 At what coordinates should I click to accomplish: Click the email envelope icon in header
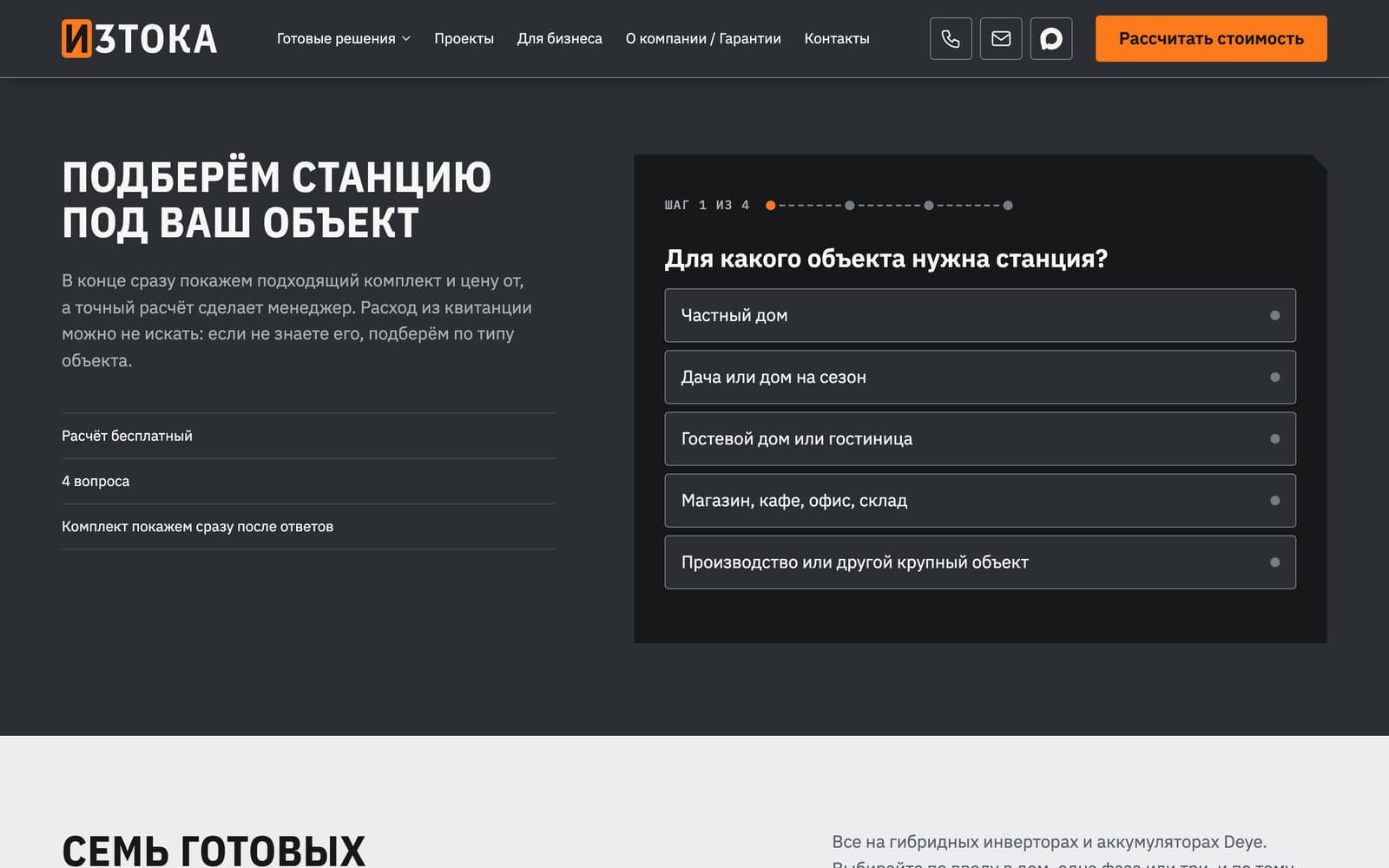[x=1001, y=38]
